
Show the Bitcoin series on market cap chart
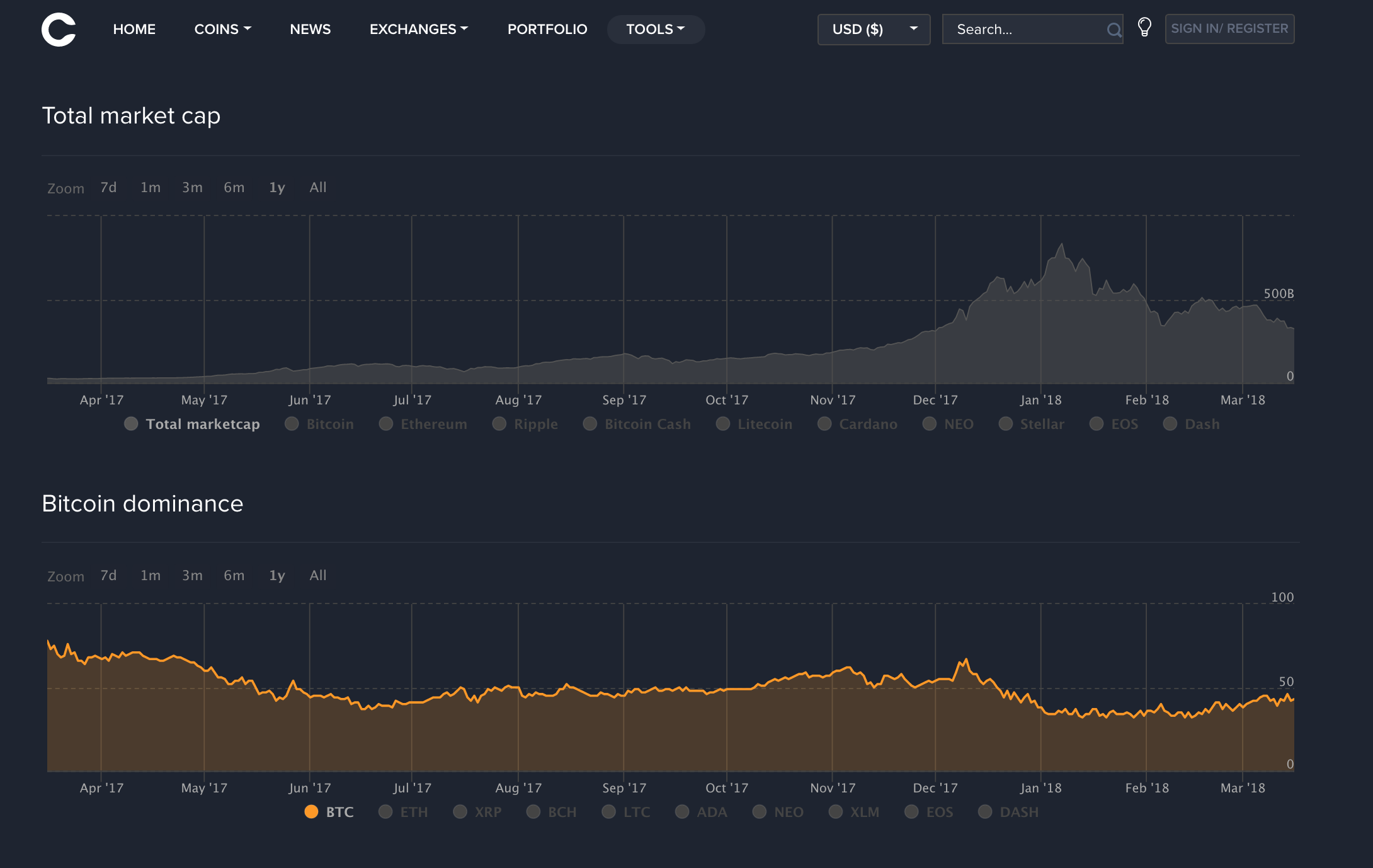[319, 423]
